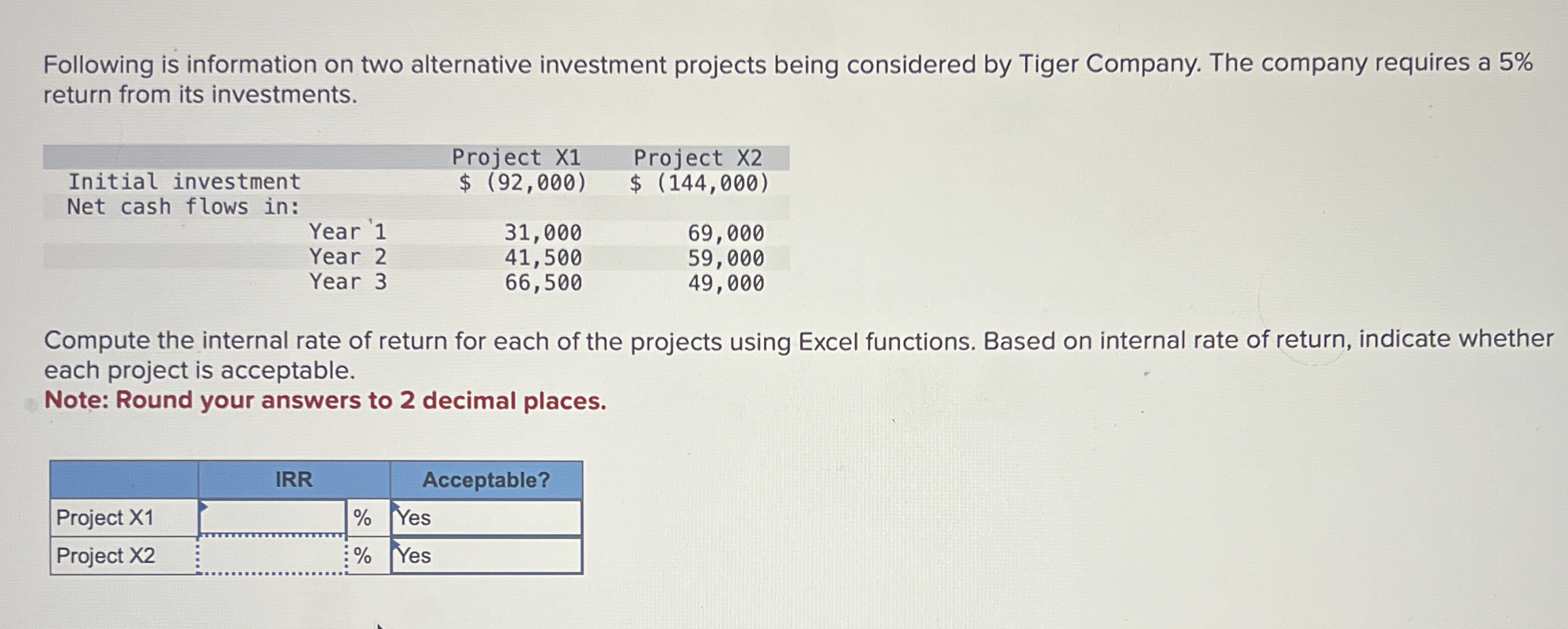Click the percent sign for Project X1 IRR

click(x=363, y=519)
